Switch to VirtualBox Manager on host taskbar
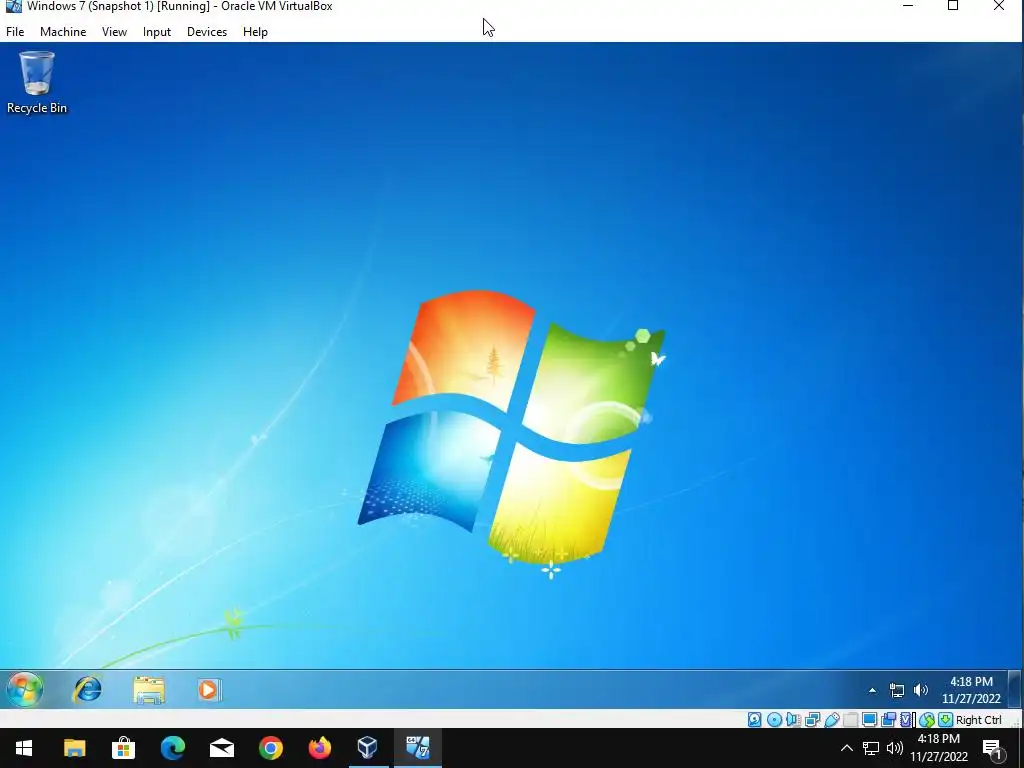 (x=368, y=748)
